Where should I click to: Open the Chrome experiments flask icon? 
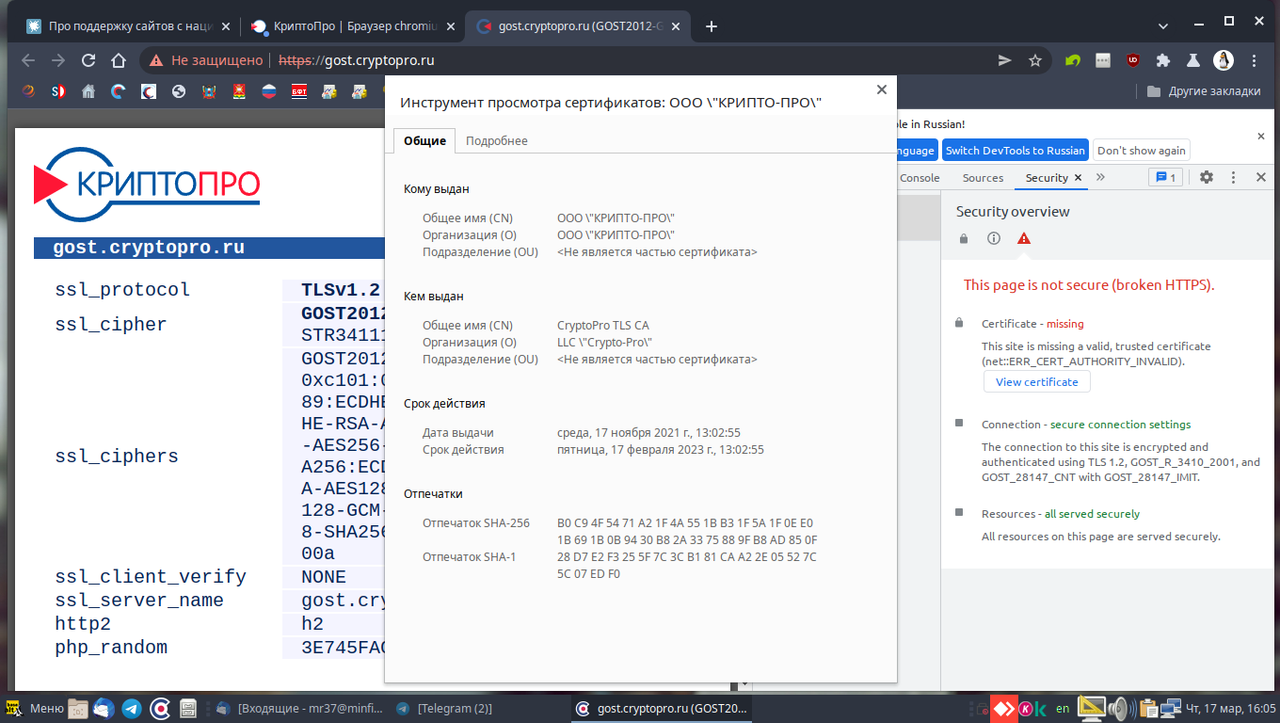1193,60
